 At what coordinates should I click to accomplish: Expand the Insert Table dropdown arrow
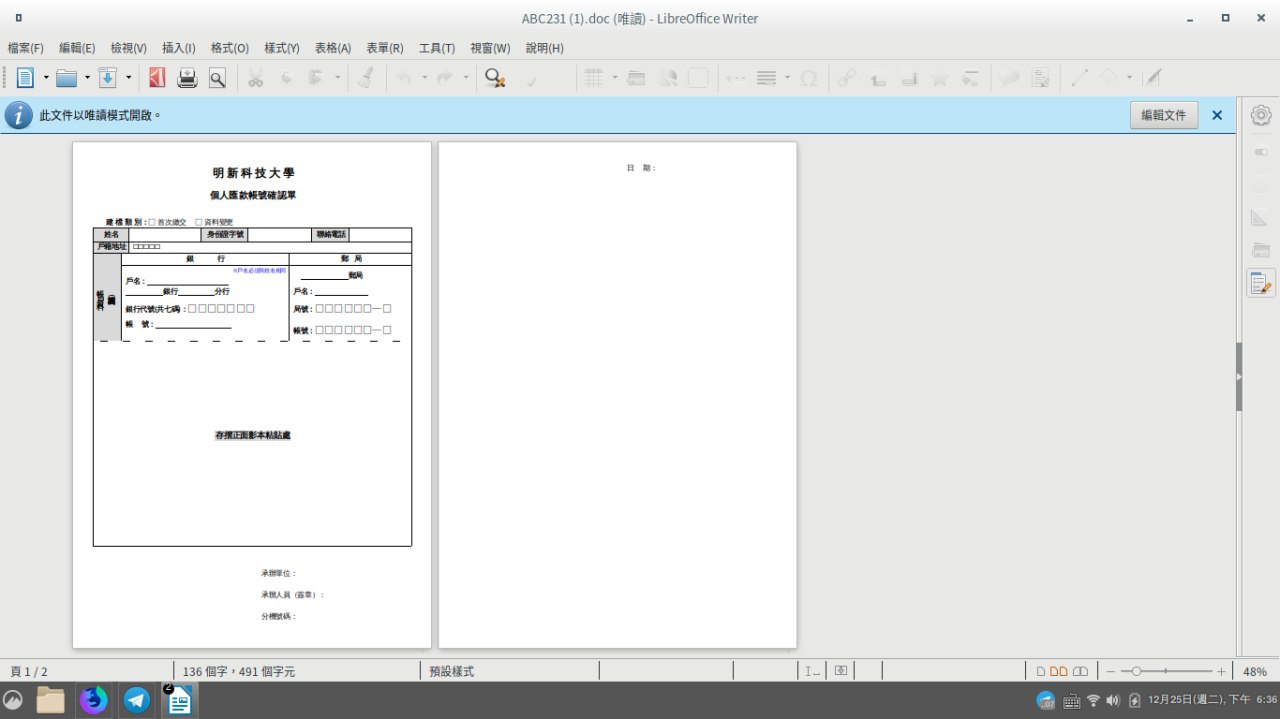614,78
